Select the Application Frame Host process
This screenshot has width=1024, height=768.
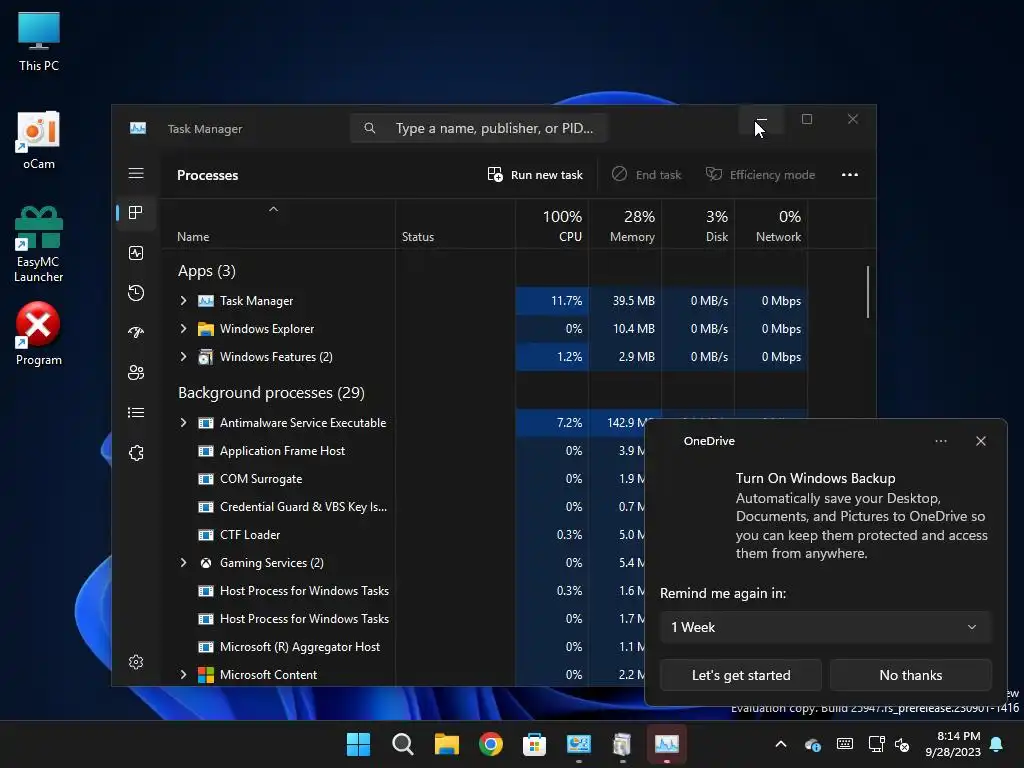click(x=403, y=451)
